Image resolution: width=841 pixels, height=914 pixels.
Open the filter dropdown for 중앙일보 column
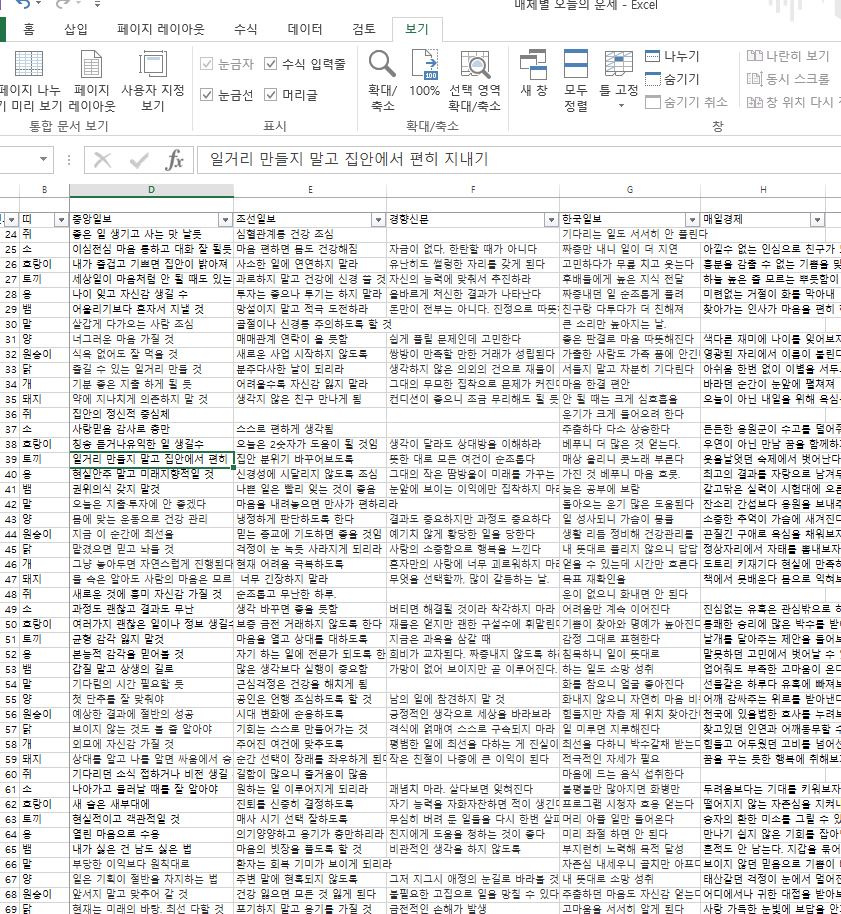[x=225, y=220]
